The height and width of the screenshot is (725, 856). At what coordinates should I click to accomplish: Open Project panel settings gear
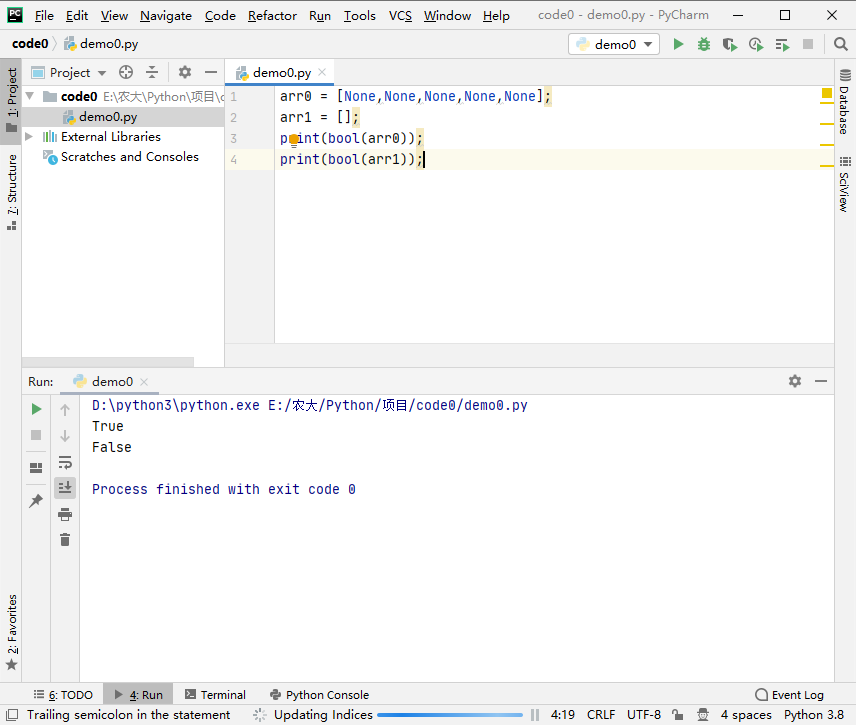pyautogui.click(x=185, y=72)
